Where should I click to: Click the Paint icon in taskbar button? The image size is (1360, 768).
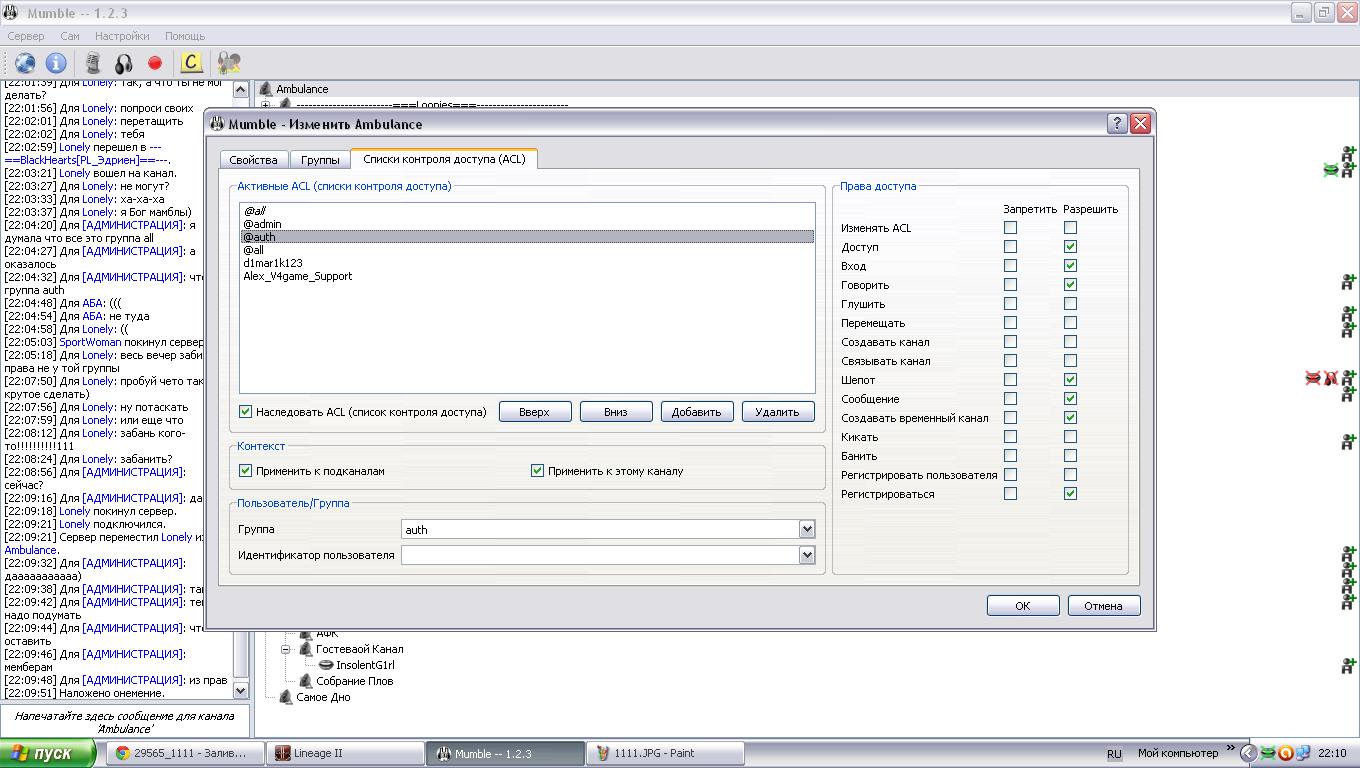(x=603, y=753)
